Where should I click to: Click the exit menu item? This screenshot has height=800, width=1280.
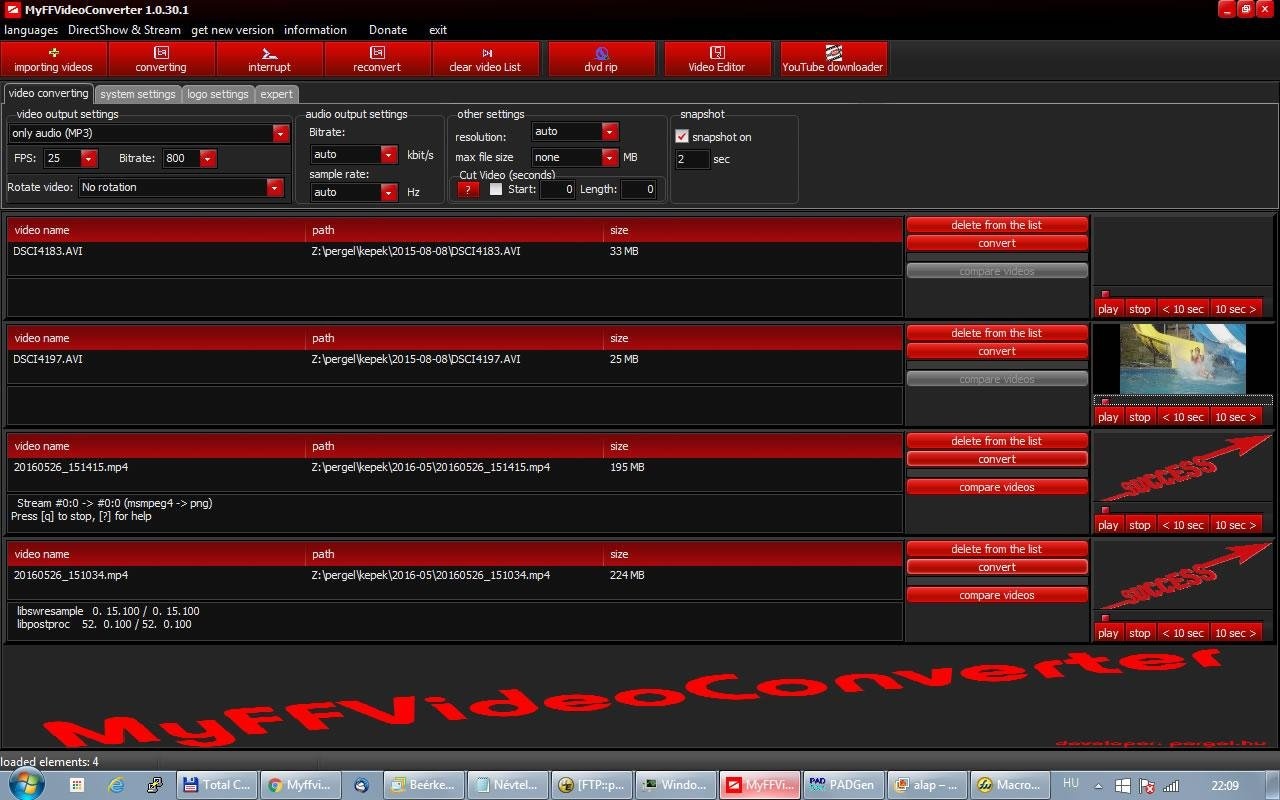(x=438, y=30)
